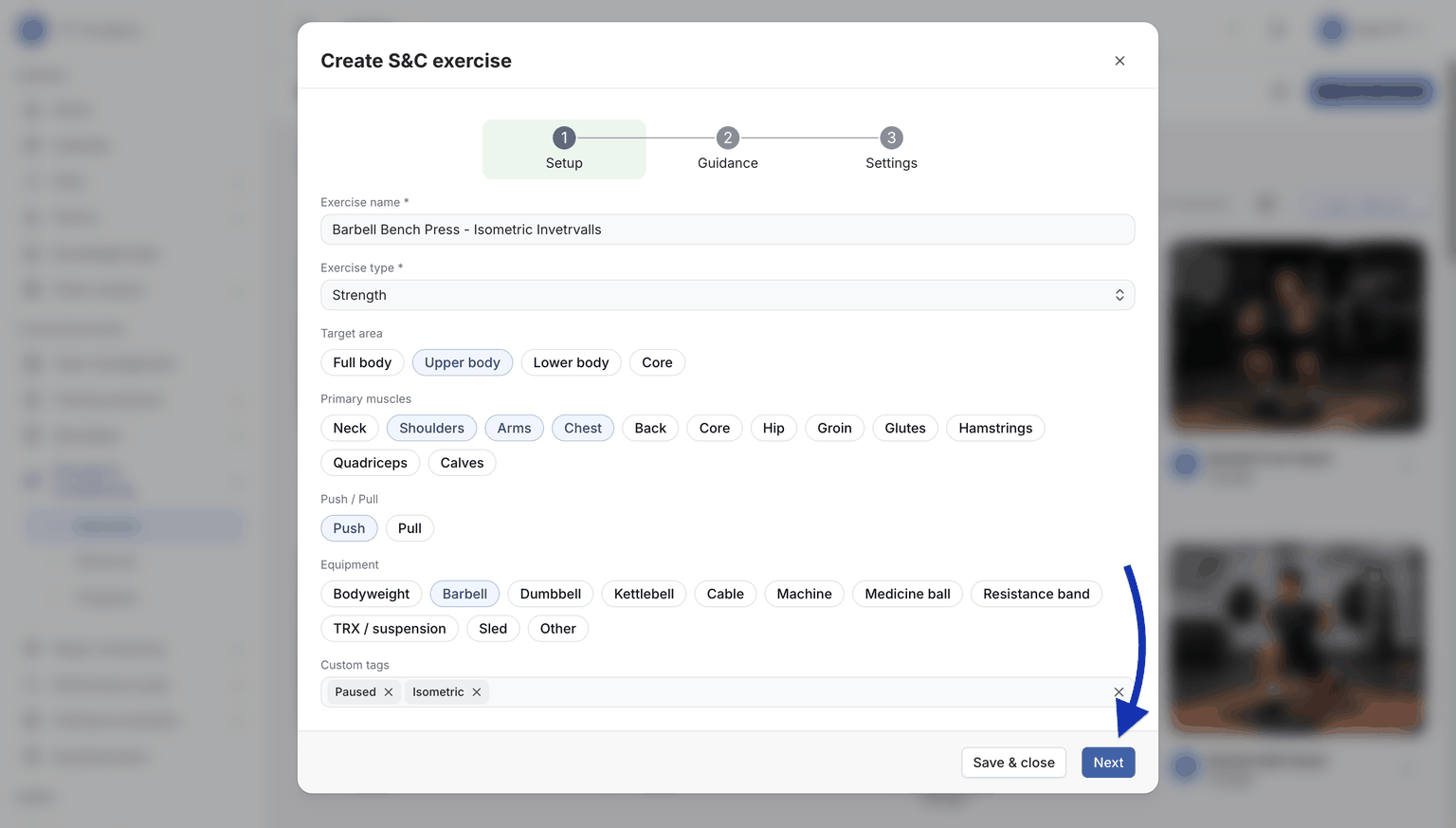Select Bodyweight equipment
Screen dimensions: 1456x828
point(372,594)
